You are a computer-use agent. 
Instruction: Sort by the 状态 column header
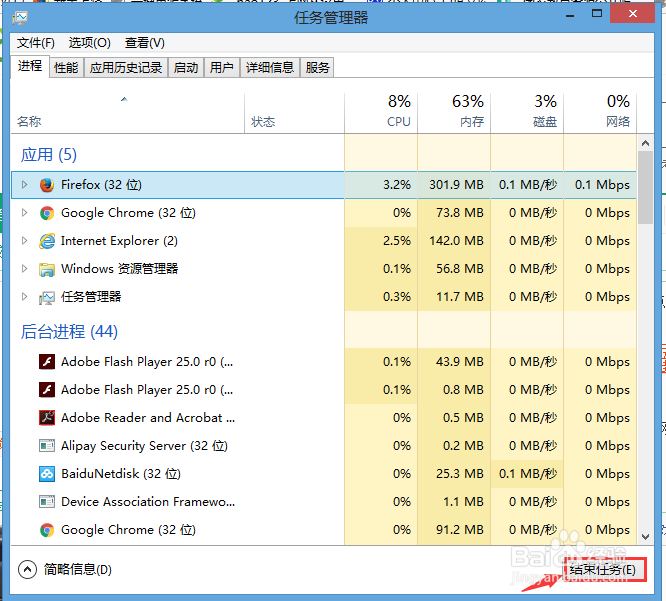[294, 113]
